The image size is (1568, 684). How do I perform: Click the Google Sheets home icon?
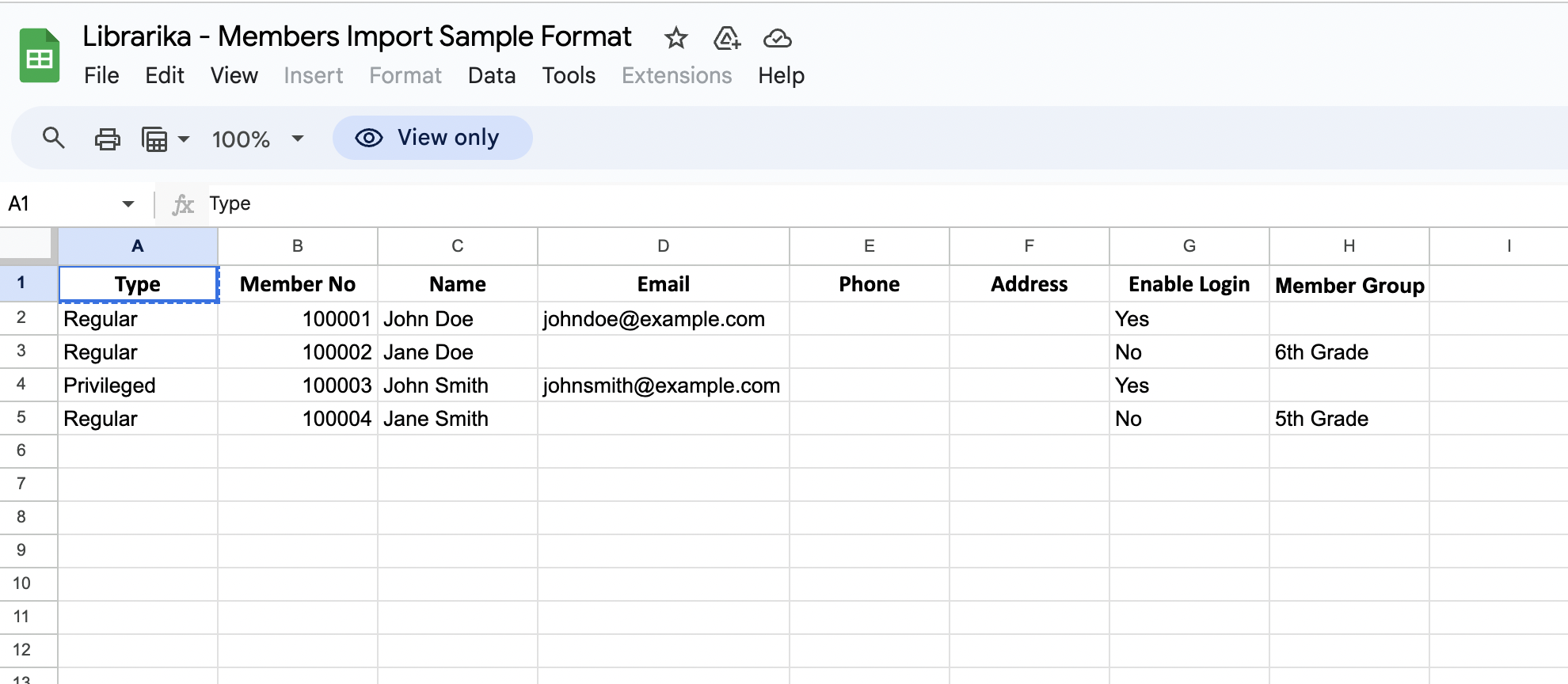(40, 56)
